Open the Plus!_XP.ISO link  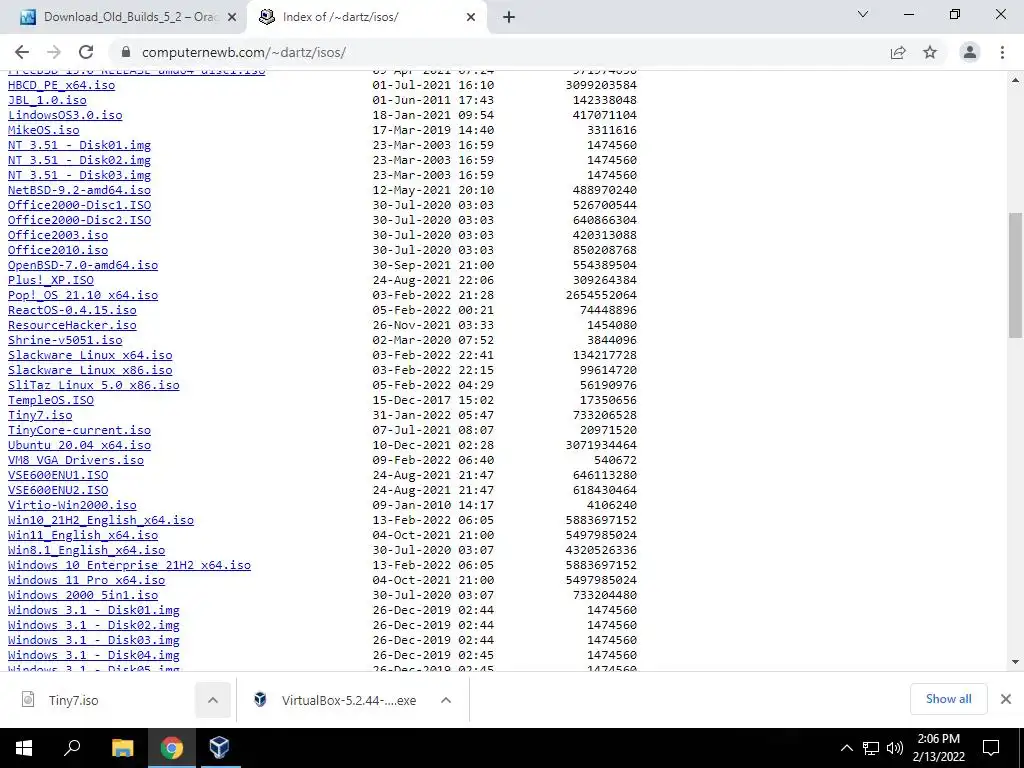pyautogui.click(x=51, y=280)
